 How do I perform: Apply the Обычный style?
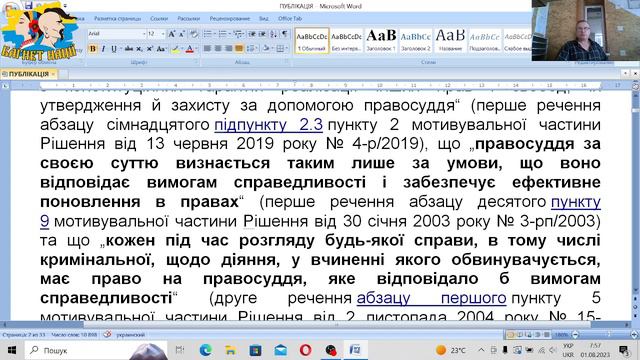pyautogui.click(x=311, y=40)
